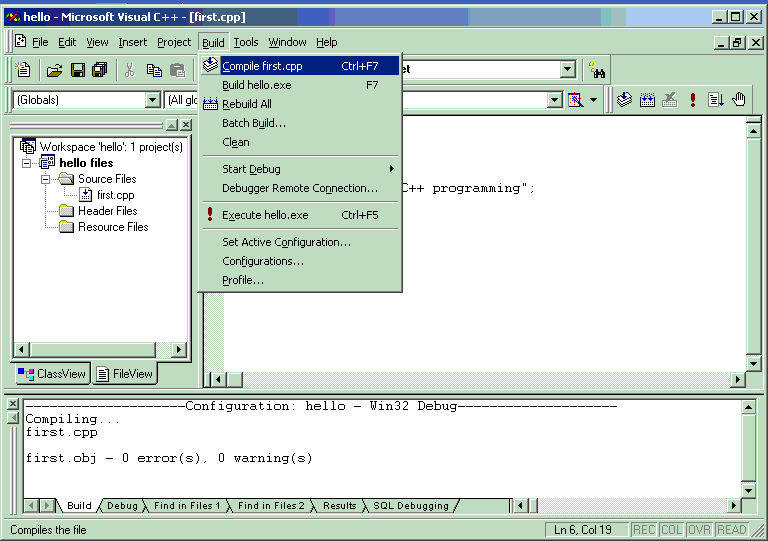Viewport: 768px width, 541px height.
Task: Click the Build icon in build minibar
Action: click(x=647, y=100)
